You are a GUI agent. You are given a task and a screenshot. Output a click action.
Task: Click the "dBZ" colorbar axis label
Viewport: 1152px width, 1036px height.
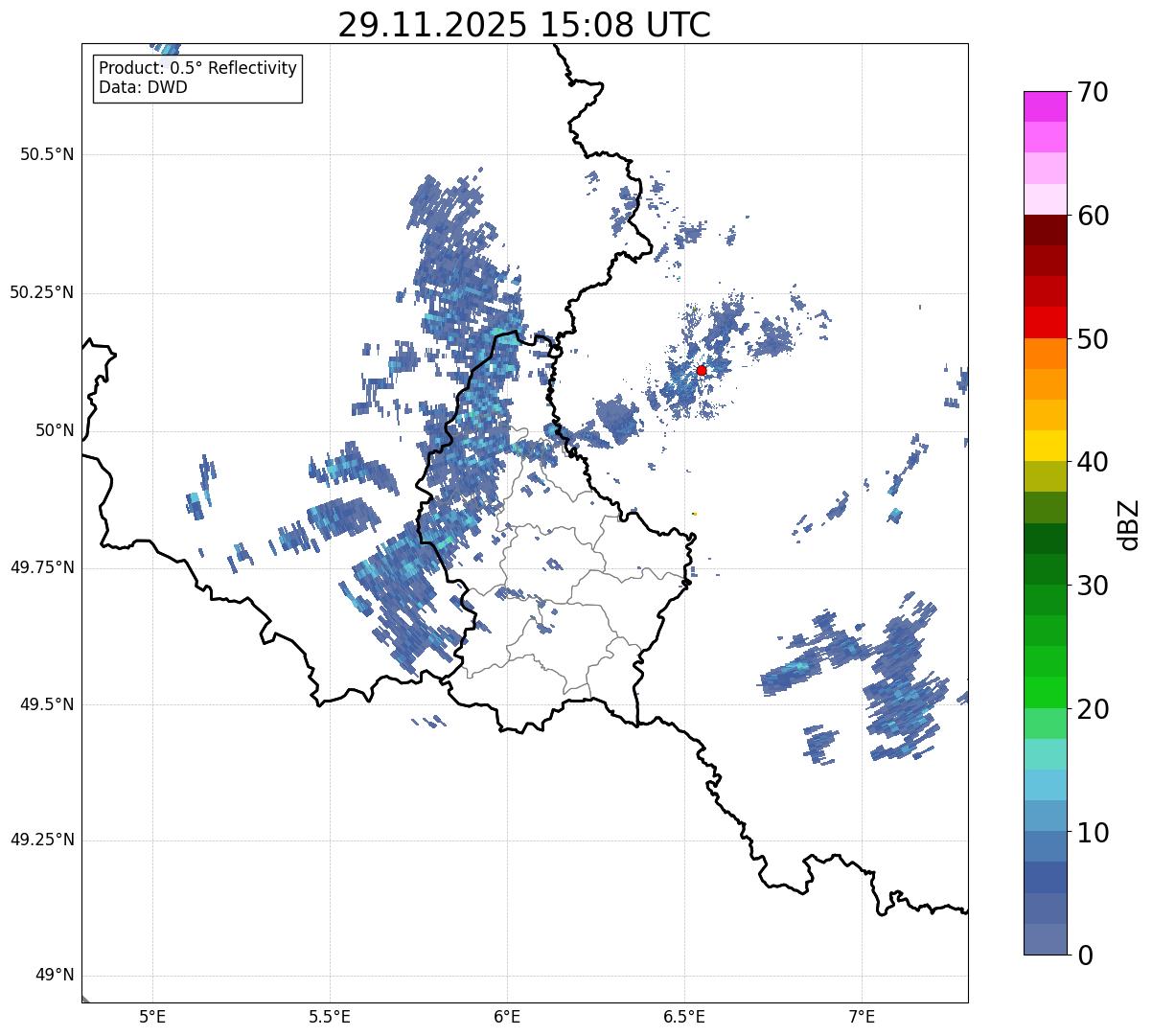[x=1129, y=524]
